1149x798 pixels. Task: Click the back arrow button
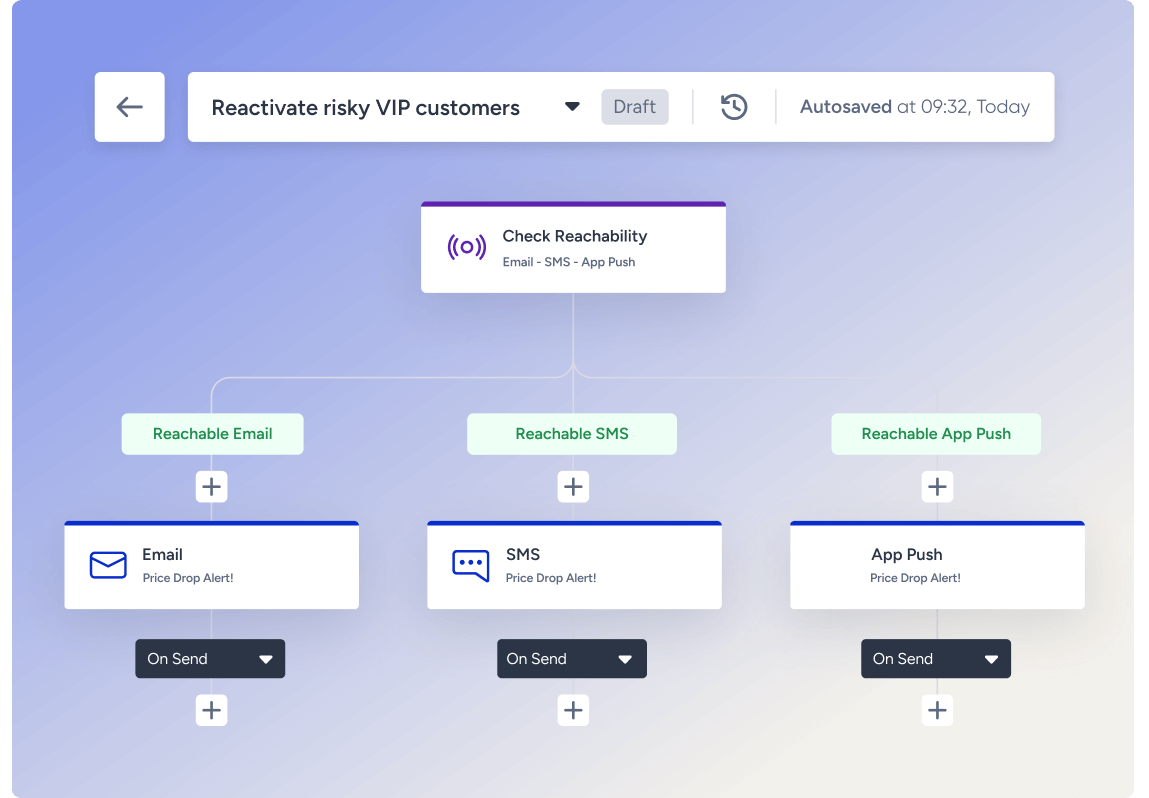(x=130, y=107)
